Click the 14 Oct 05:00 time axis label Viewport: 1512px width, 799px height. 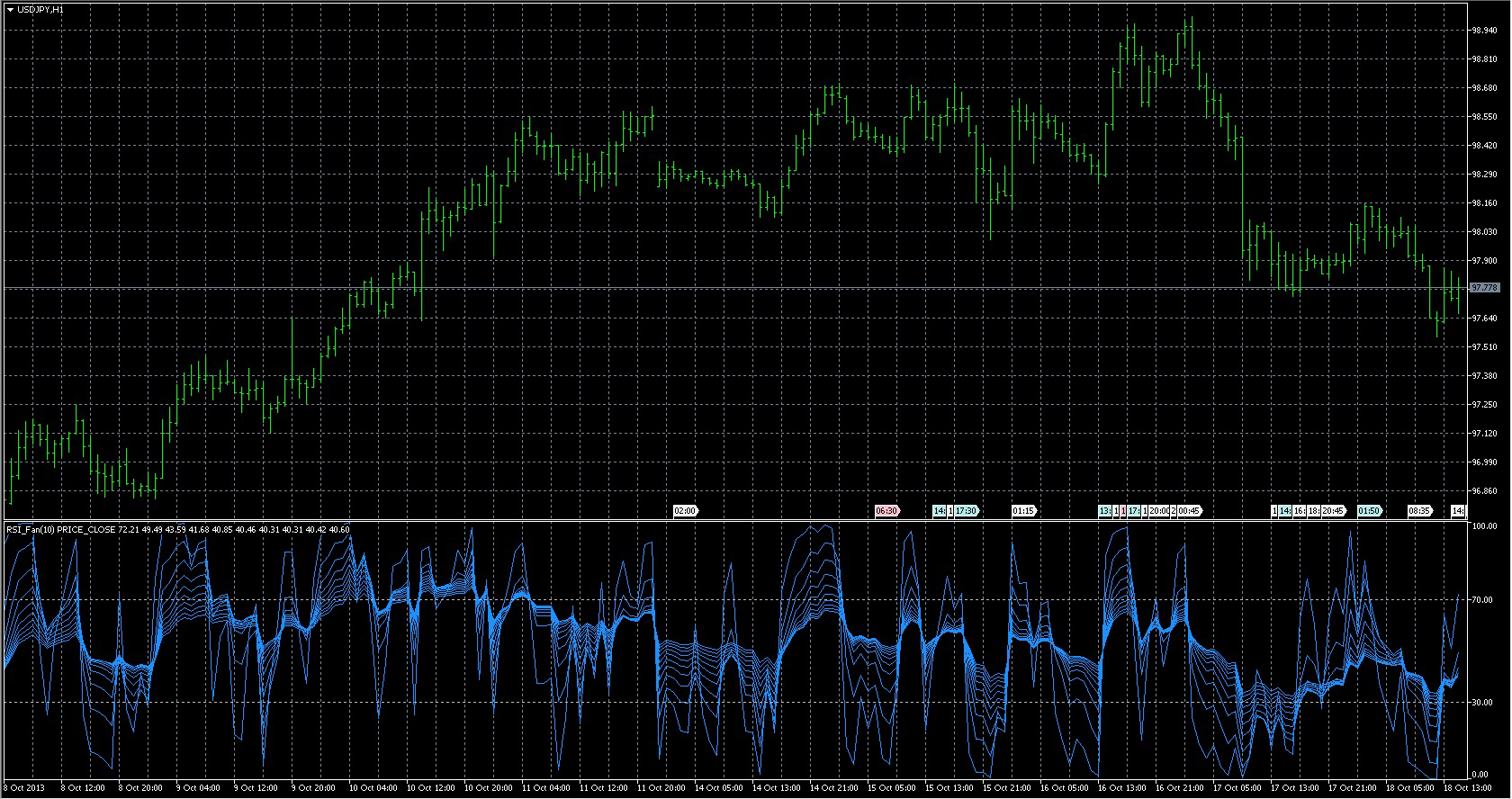(x=717, y=788)
